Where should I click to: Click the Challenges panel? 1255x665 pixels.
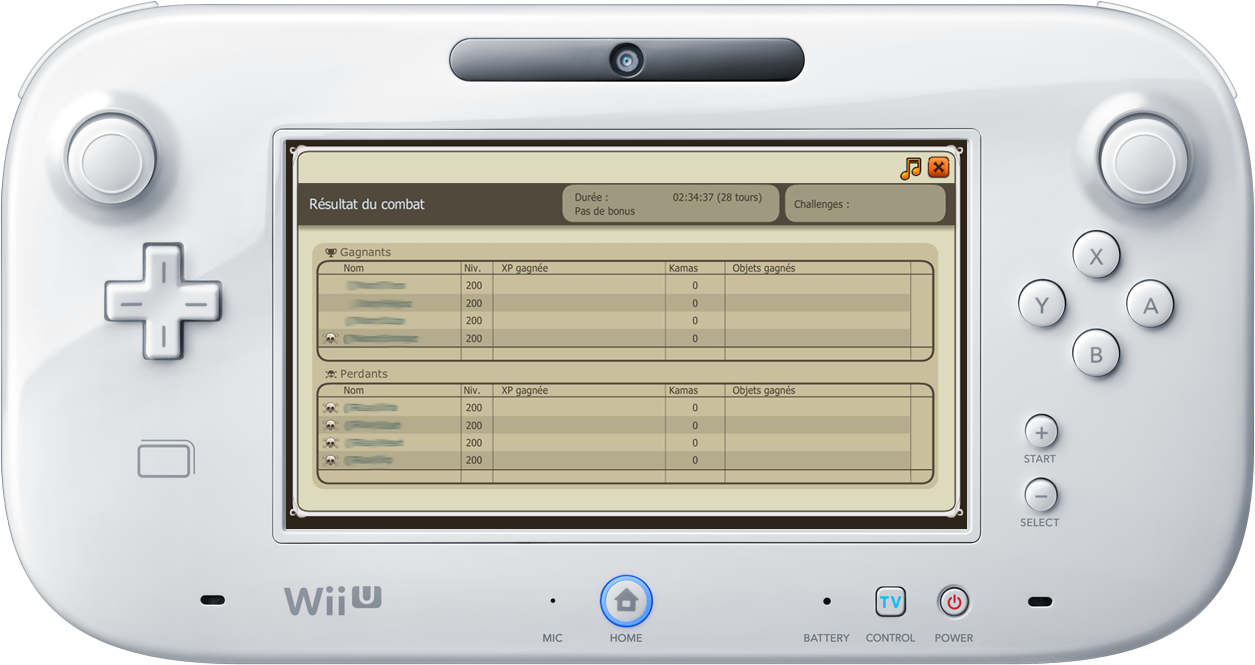click(x=865, y=204)
